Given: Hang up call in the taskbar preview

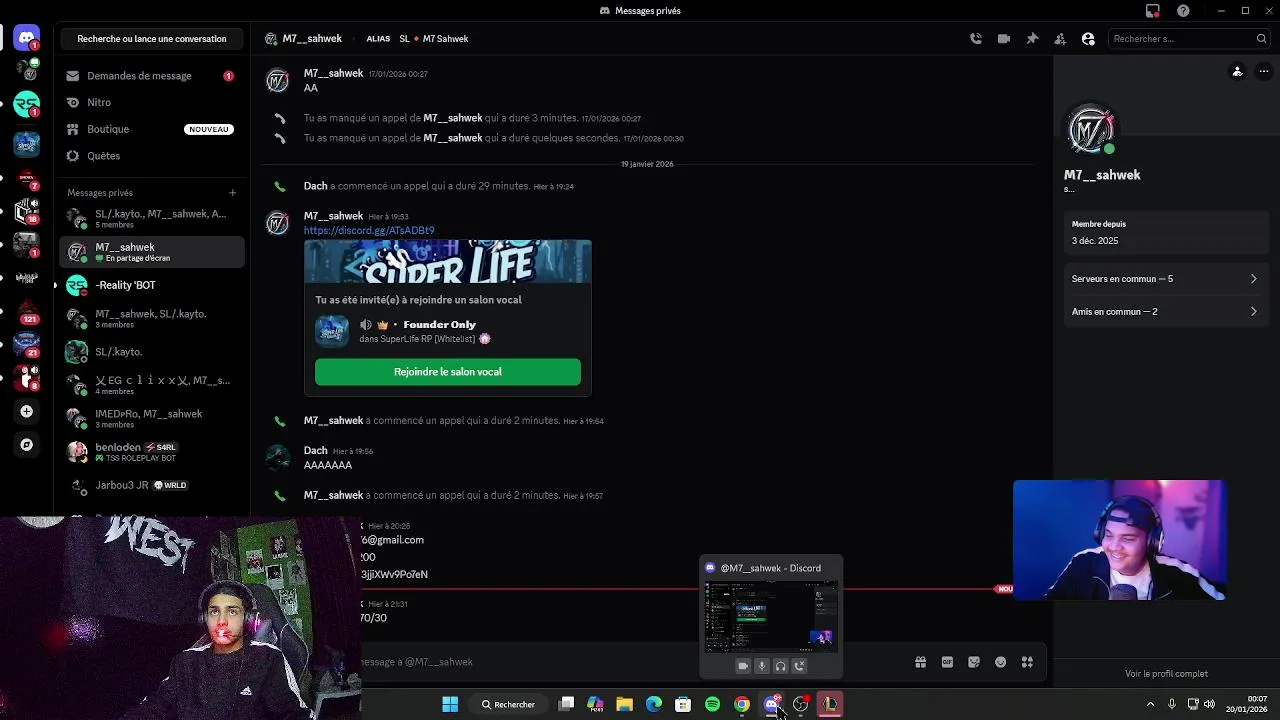Looking at the screenshot, I should (x=799, y=666).
